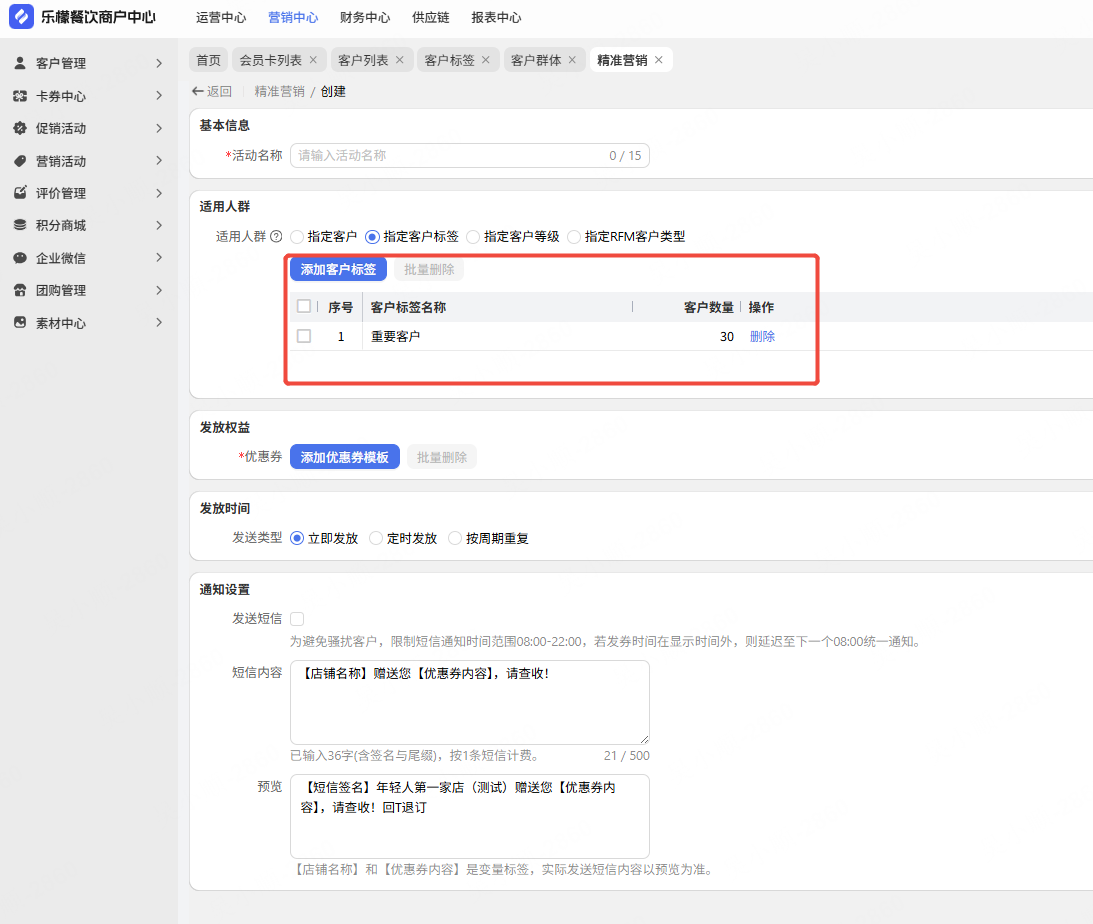Click 批量删除 button next to 添加客户标签
Screen dimensions: 1093x924
tap(429, 269)
